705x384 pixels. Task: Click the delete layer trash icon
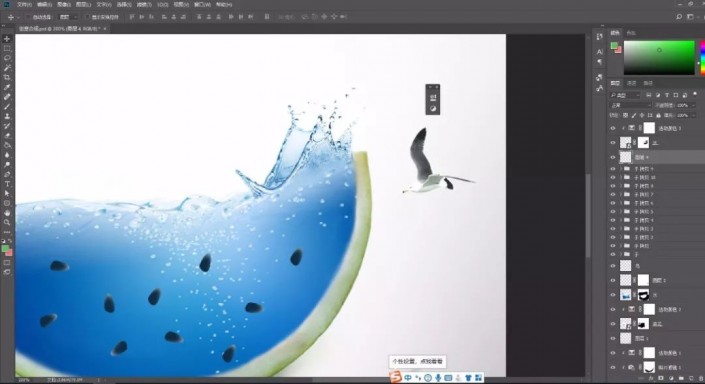[700, 379]
